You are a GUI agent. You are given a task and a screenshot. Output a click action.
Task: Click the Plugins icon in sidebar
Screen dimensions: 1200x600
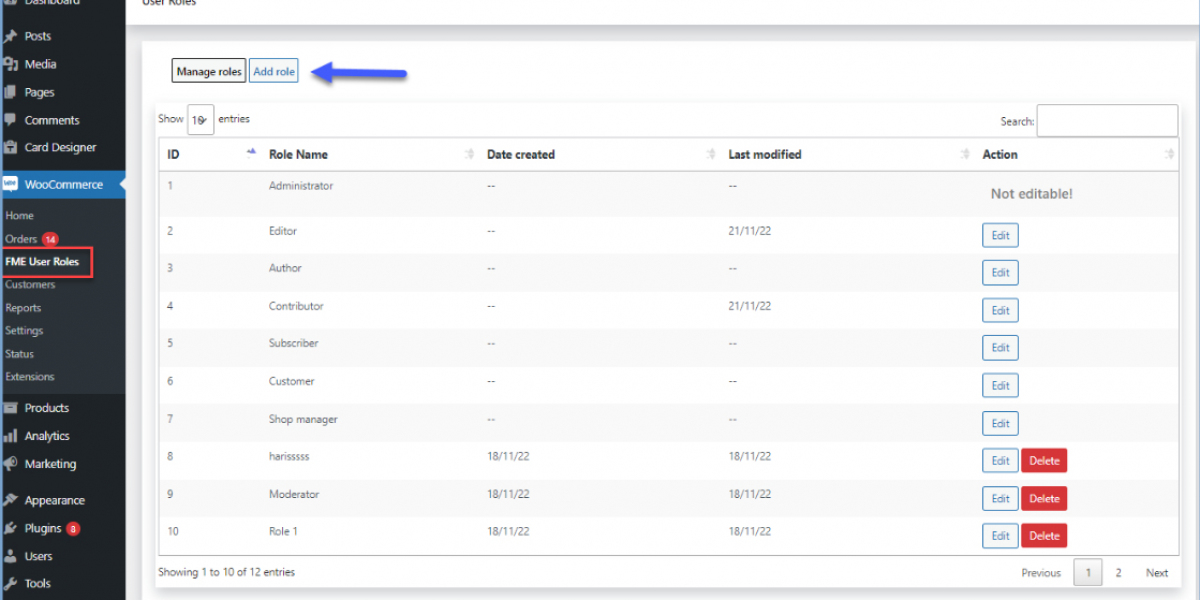point(11,528)
